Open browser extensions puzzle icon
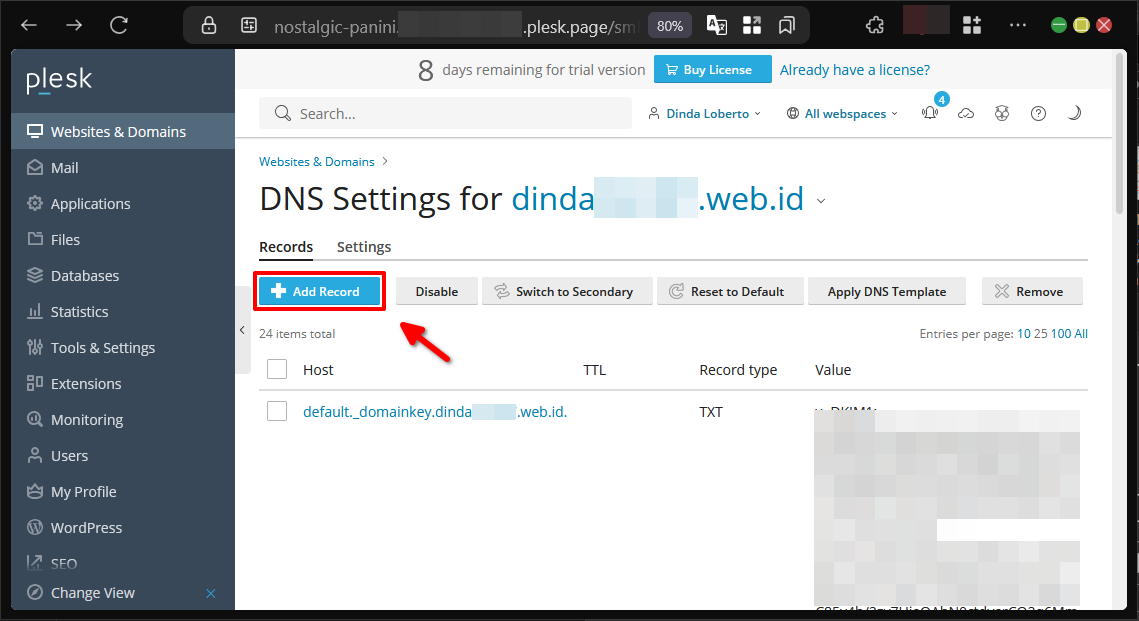This screenshot has height=621, width=1139. pos(874,25)
